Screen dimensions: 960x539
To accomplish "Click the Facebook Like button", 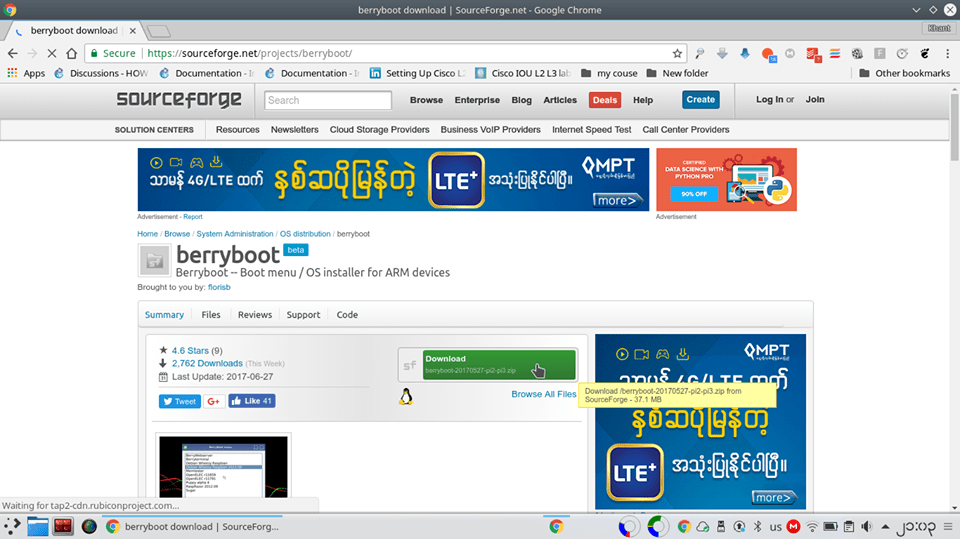I will tap(252, 401).
